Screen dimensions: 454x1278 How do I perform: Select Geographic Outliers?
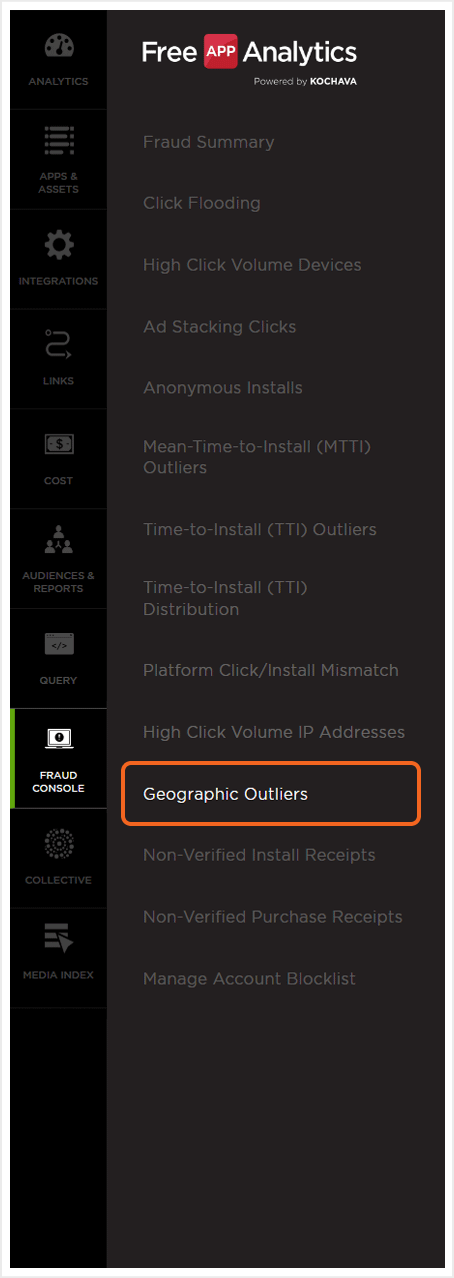[225, 795]
